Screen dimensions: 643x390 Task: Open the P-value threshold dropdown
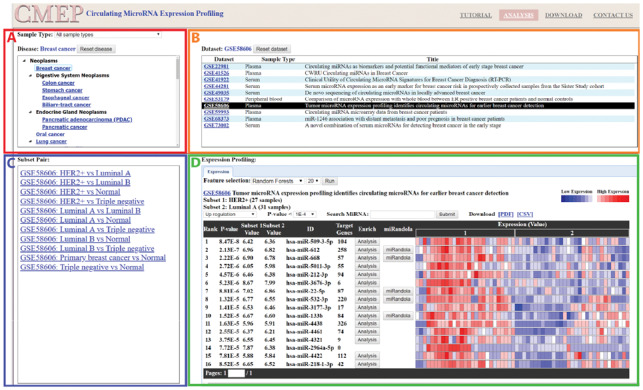[305, 214]
